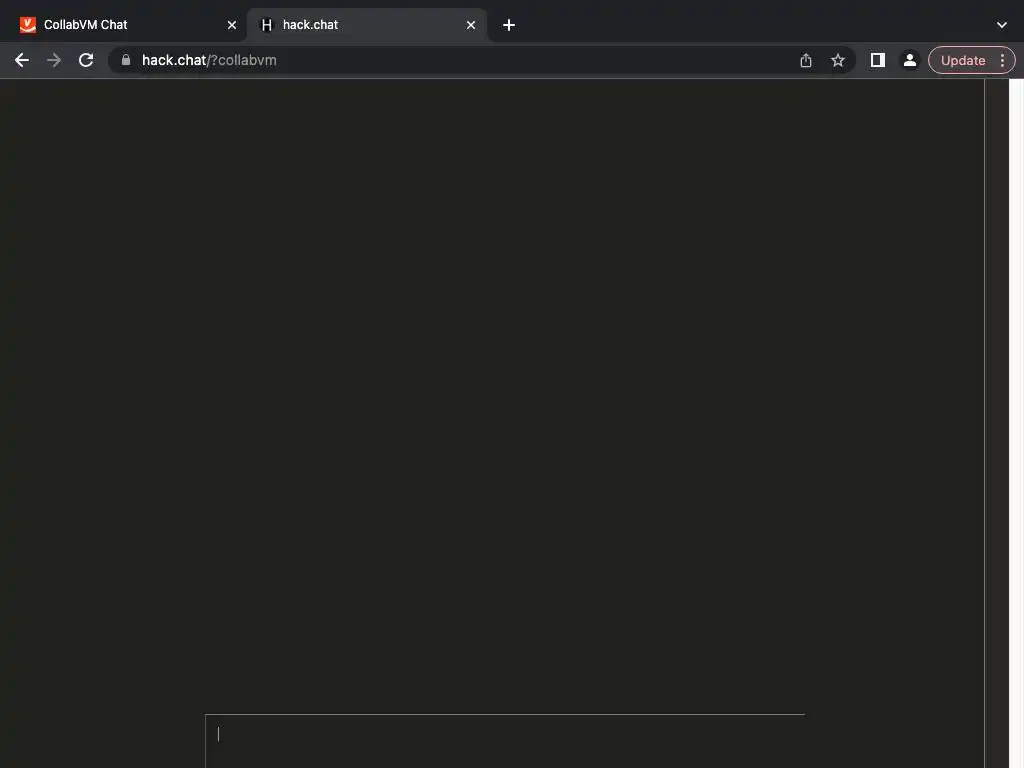Select the hack.chat tab
Viewport: 1024px width, 768px height.
click(x=366, y=25)
